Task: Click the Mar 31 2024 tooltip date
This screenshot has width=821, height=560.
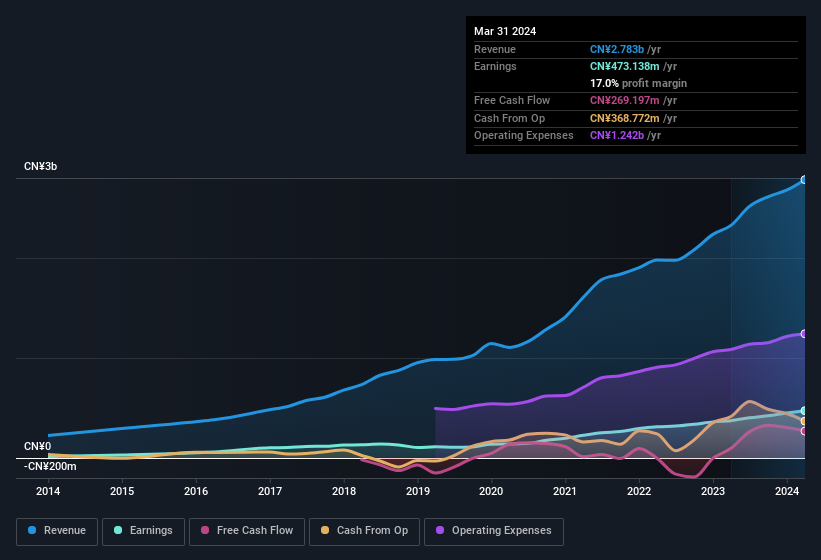Action: 505,31
